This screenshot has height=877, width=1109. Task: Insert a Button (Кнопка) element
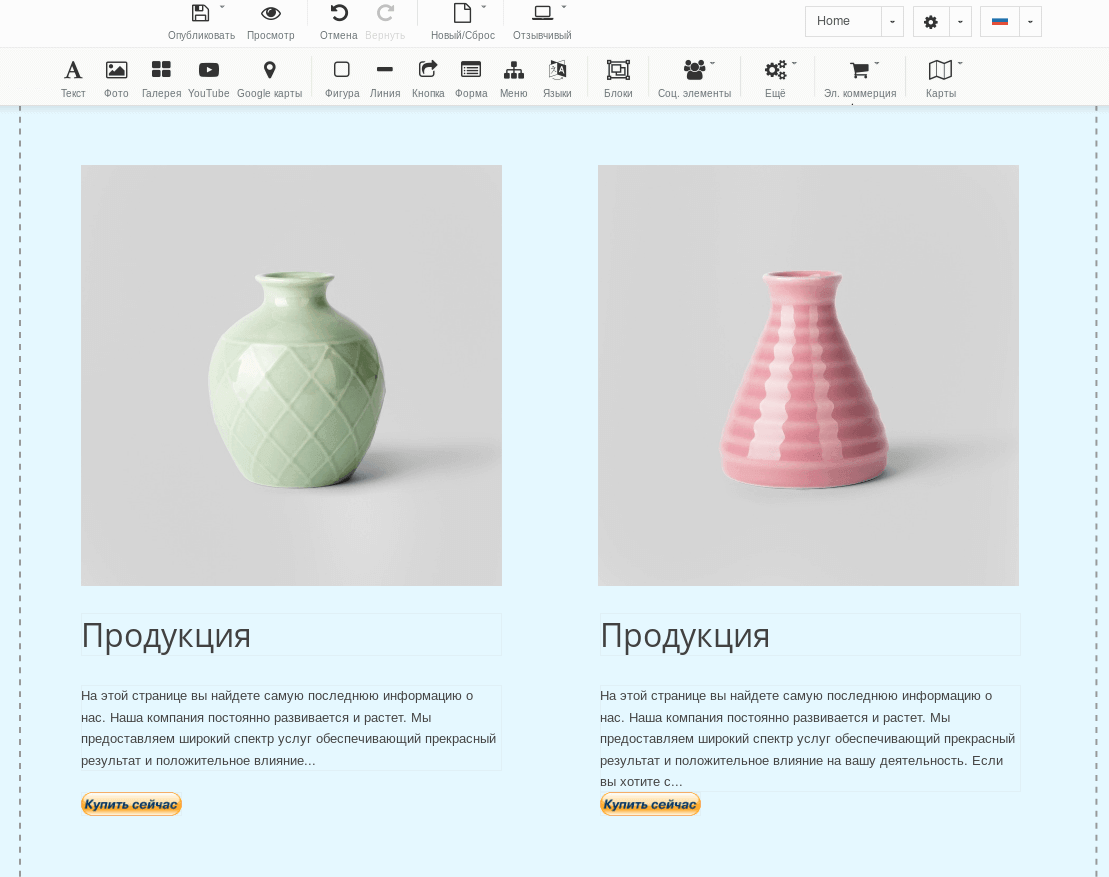tap(428, 79)
